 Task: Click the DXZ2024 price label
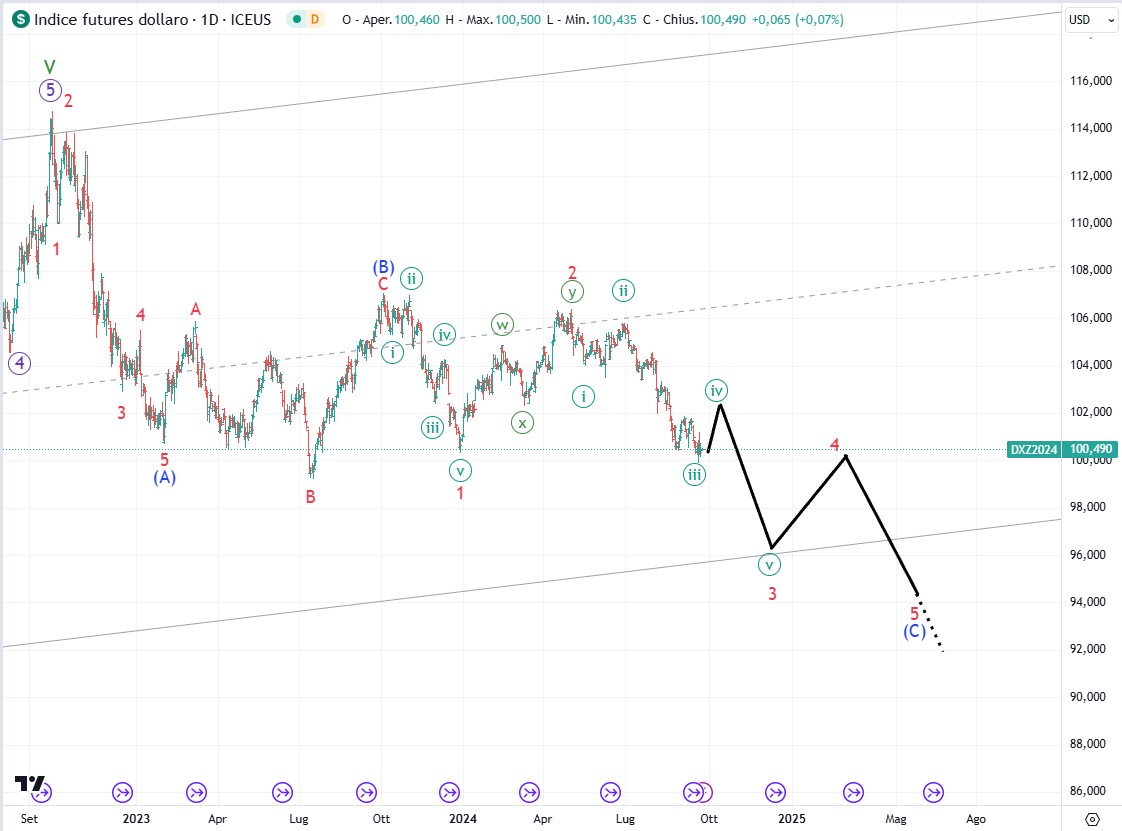tap(1033, 450)
